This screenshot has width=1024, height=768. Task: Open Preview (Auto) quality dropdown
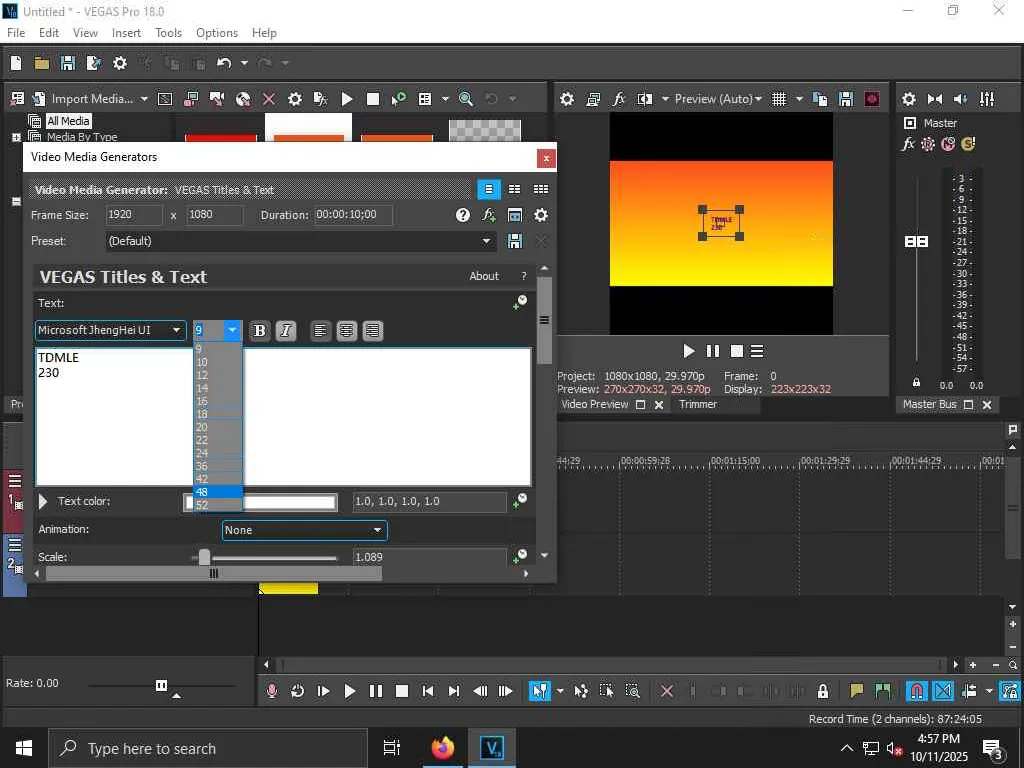click(718, 99)
